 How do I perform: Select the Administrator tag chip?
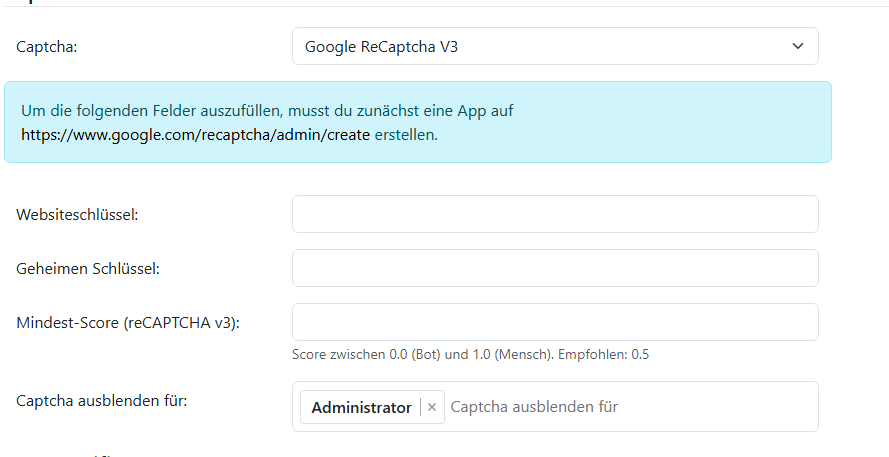coord(361,408)
